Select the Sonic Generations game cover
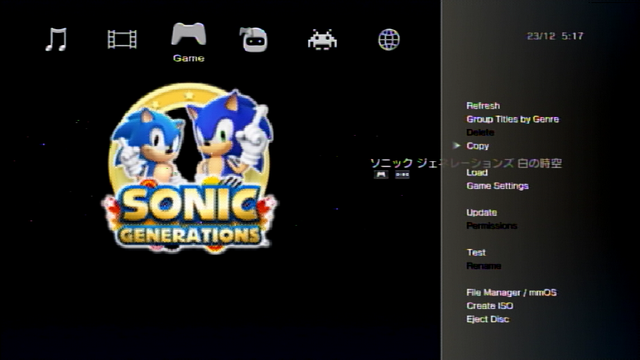Screen dimensions: 640x360 pyautogui.click(x=189, y=168)
